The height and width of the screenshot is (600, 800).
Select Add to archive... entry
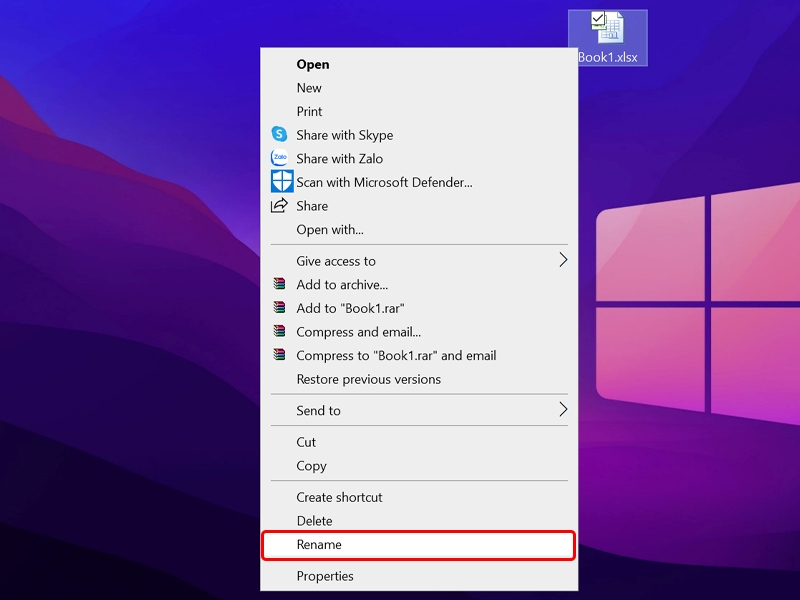(x=419, y=284)
